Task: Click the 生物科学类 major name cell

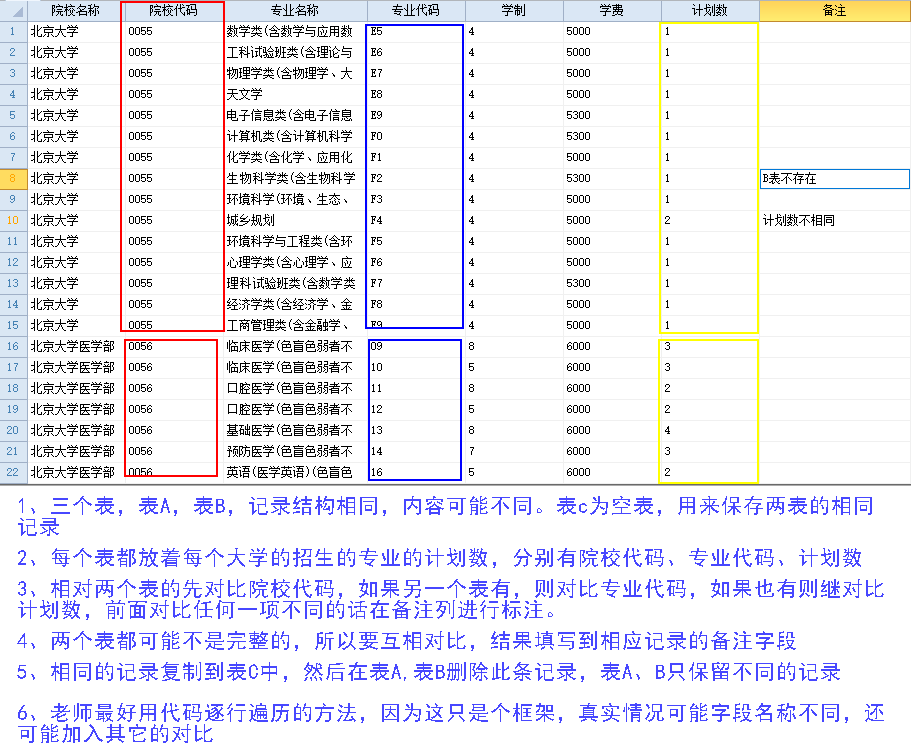Action: coord(295,178)
